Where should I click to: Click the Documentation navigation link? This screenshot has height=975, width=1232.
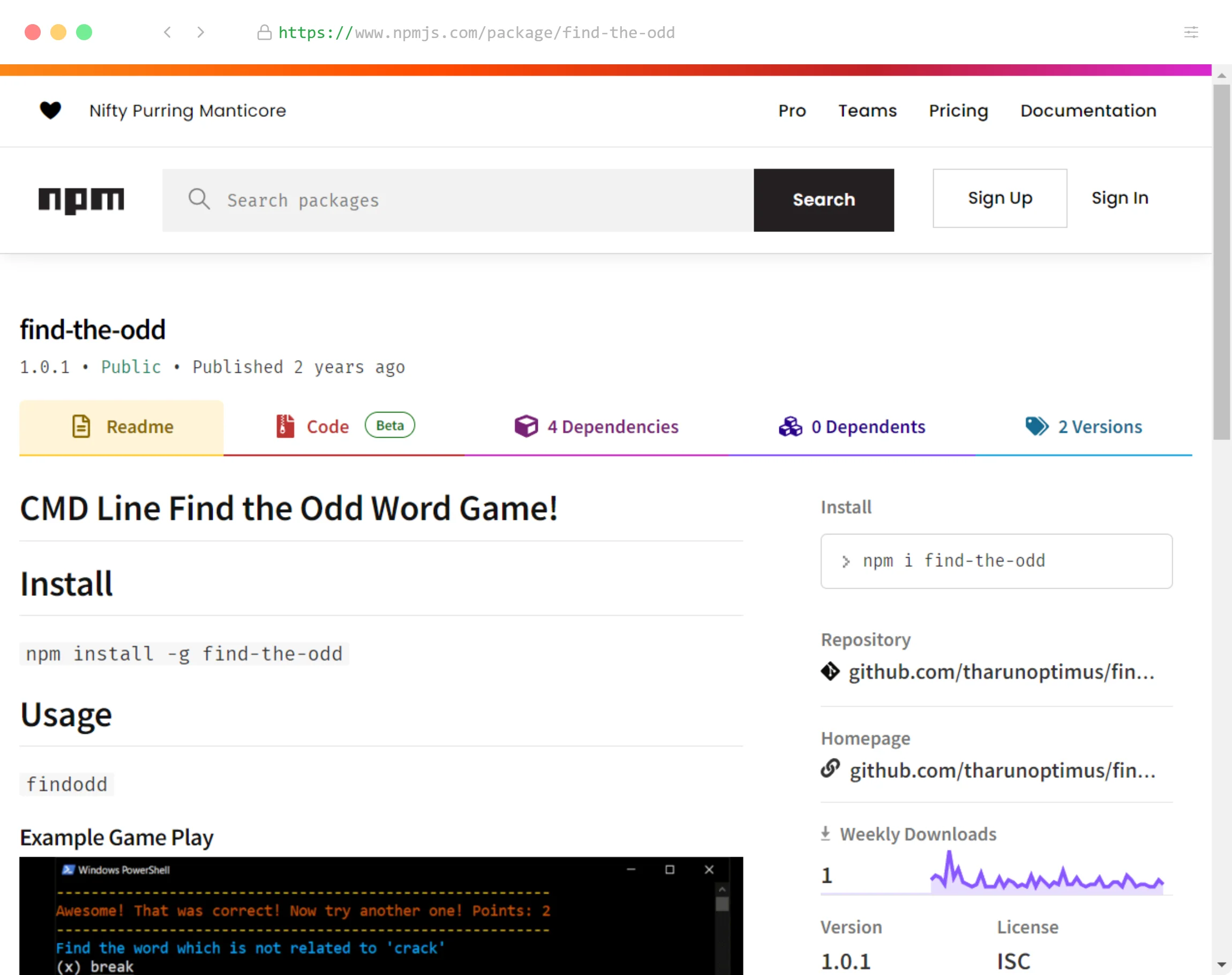click(x=1088, y=111)
